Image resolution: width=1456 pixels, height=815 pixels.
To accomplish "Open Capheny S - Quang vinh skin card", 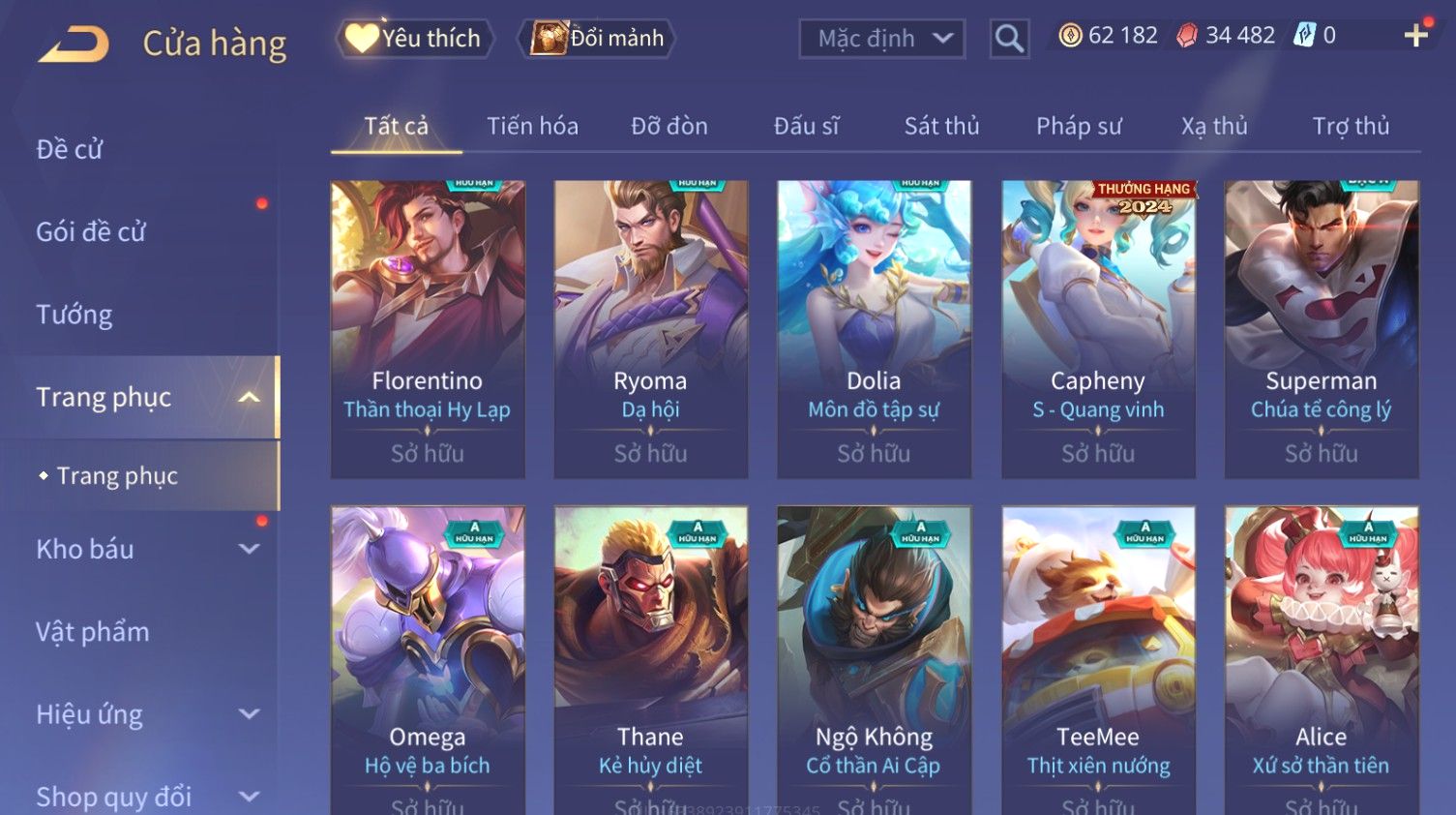I will tap(1098, 329).
